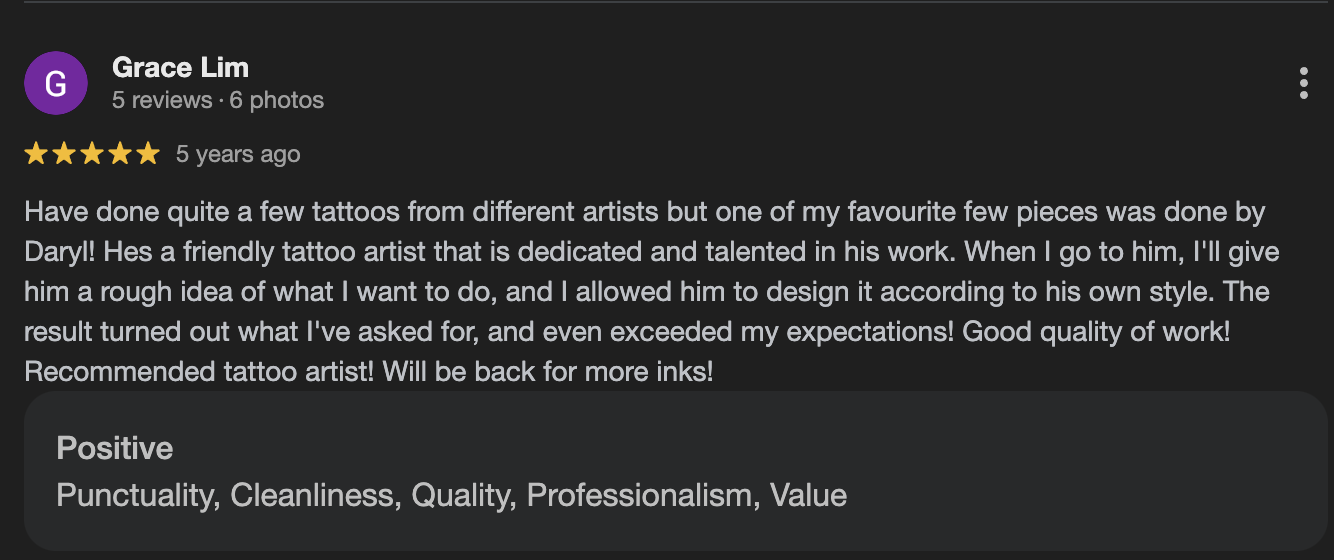Open the three-dot menu for Grace Lim's review
The height and width of the screenshot is (560, 1334).
[x=1303, y=83]
